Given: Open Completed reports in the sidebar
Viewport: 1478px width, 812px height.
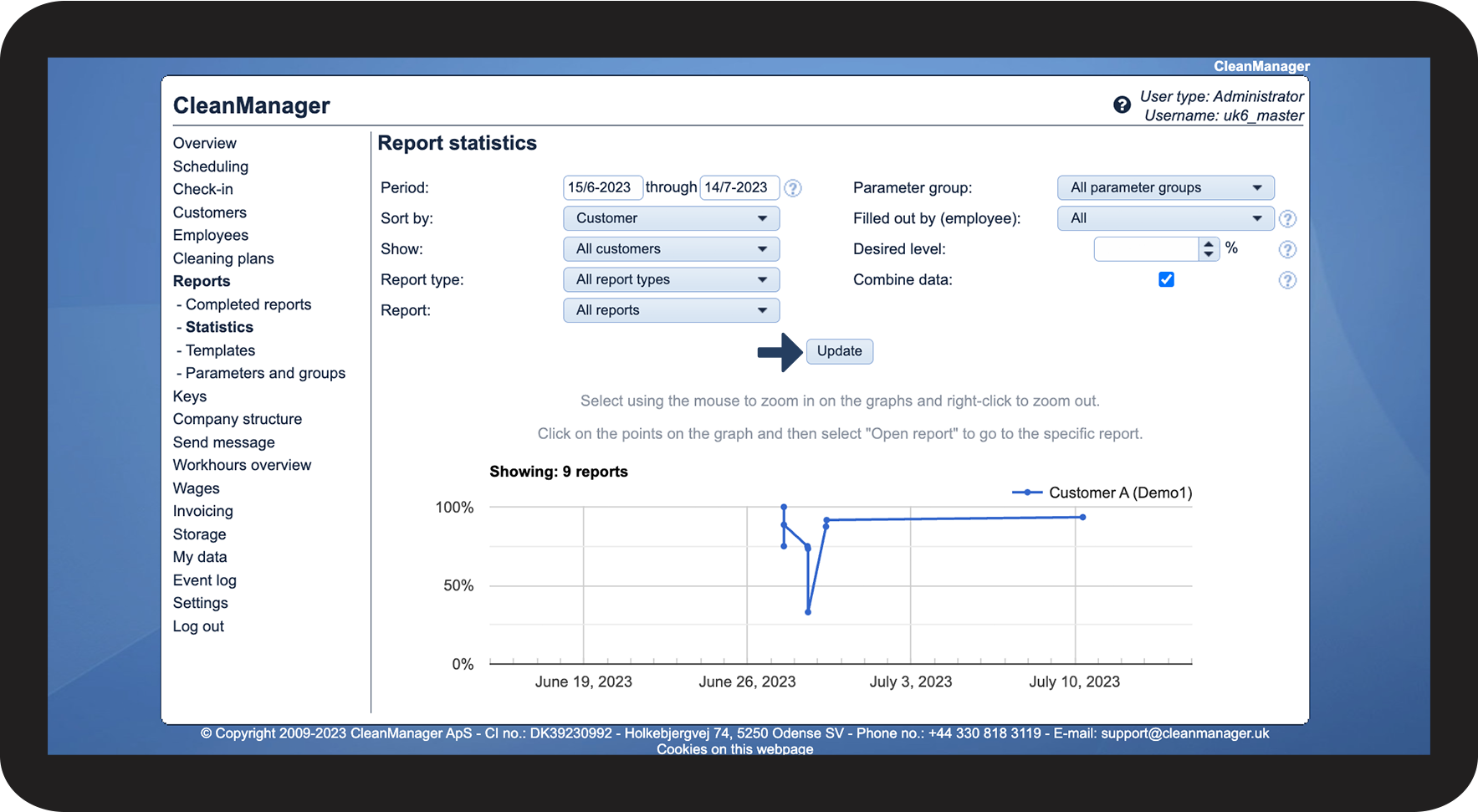Looking at the screenshot, I should 248,304.
